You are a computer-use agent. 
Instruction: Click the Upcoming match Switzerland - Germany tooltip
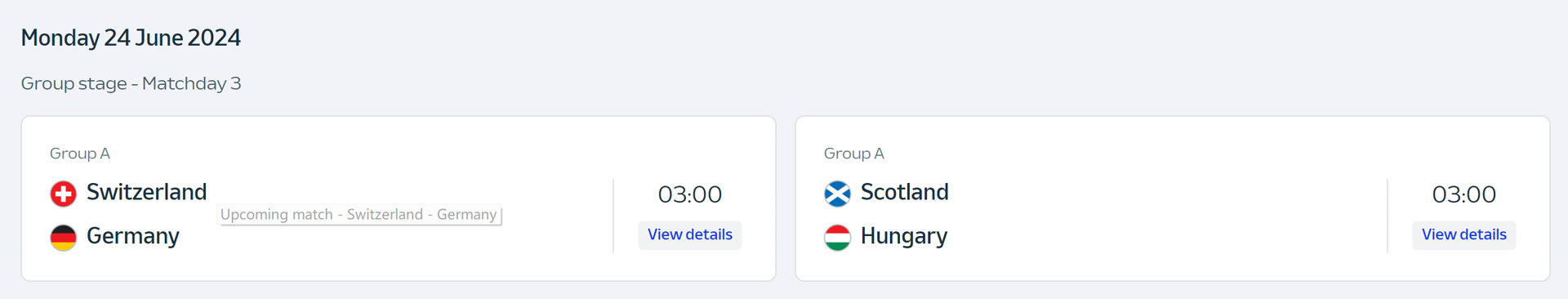click(359, 215)
